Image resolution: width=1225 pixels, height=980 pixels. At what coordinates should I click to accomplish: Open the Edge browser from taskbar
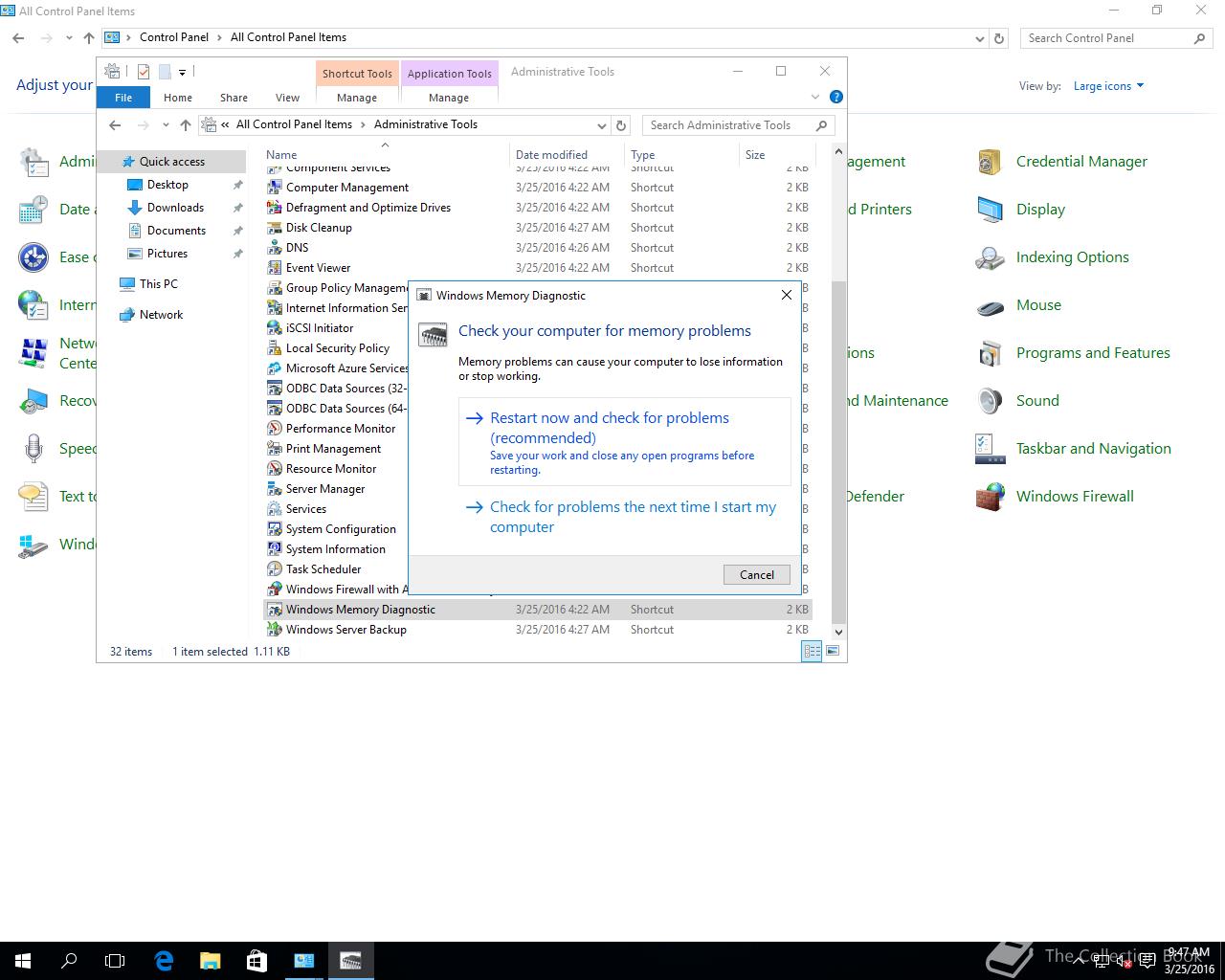(164, 961)
